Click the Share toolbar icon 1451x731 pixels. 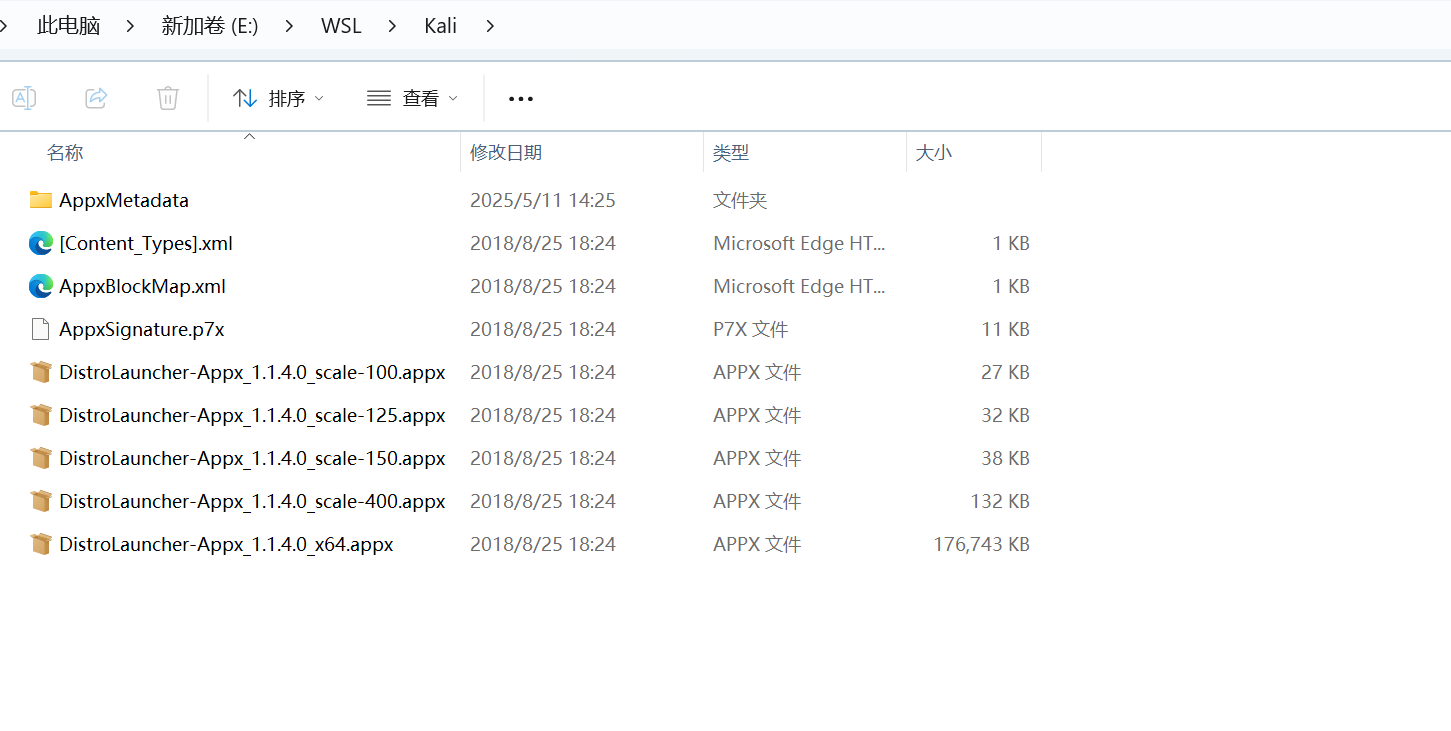pos(96,98)
